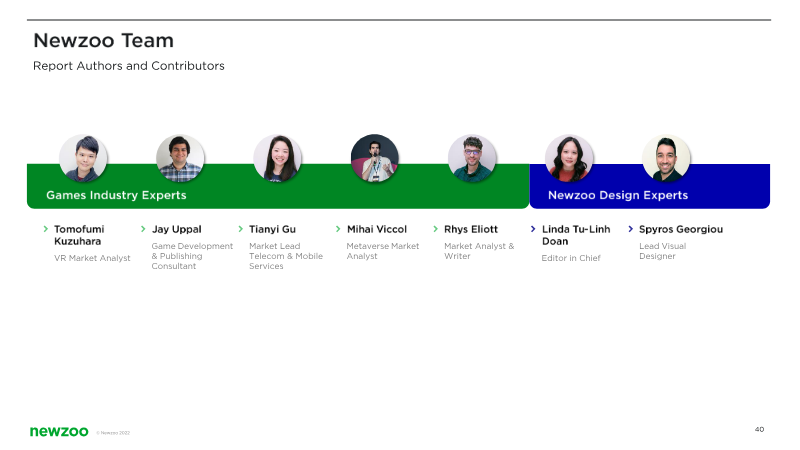Click the Rhys Eliott name text
This screenshot has width=800, height=450.
[x=470, y=229]
